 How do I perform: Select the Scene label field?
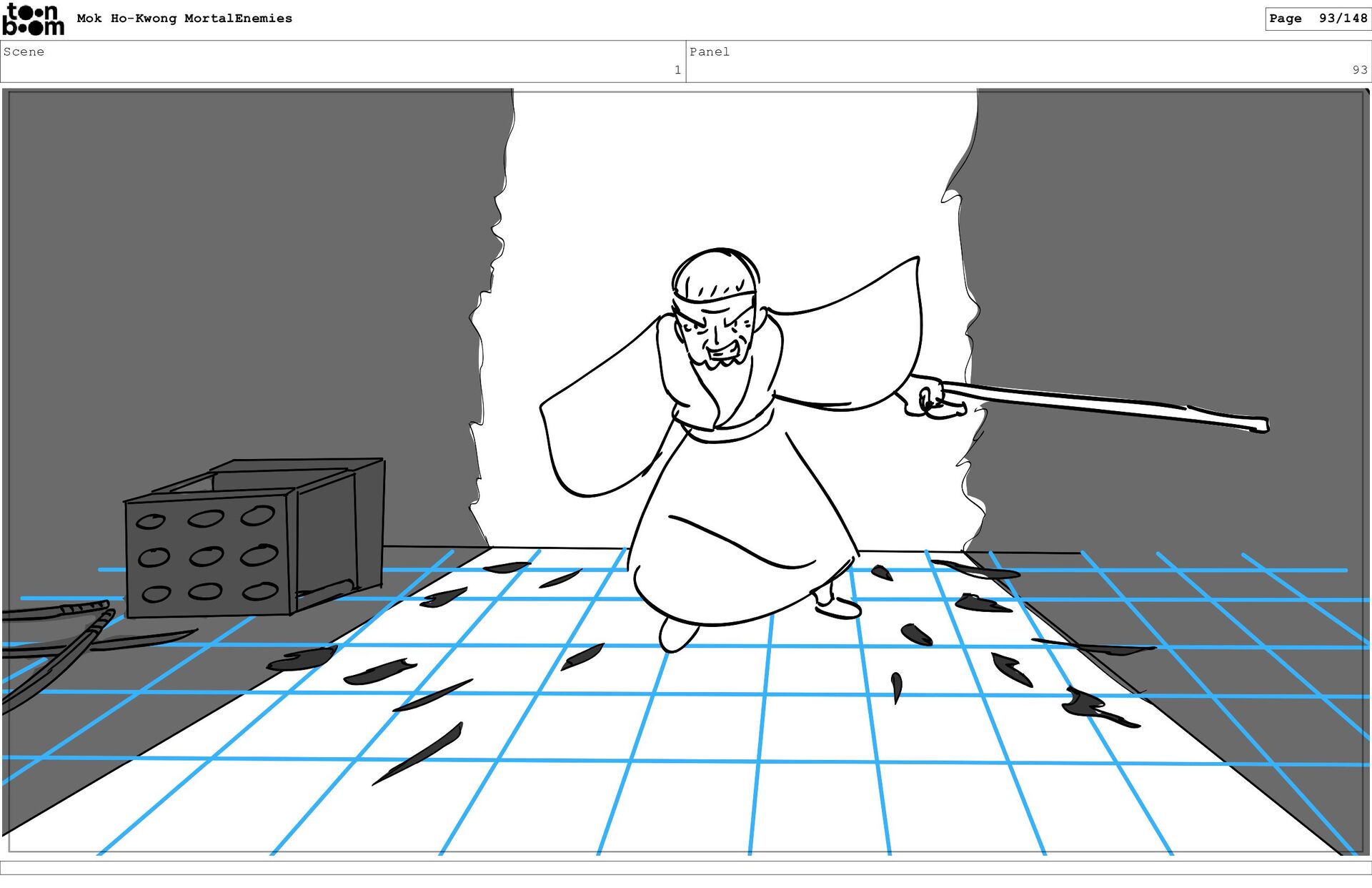pyautogui.click(x=24, y=51)
